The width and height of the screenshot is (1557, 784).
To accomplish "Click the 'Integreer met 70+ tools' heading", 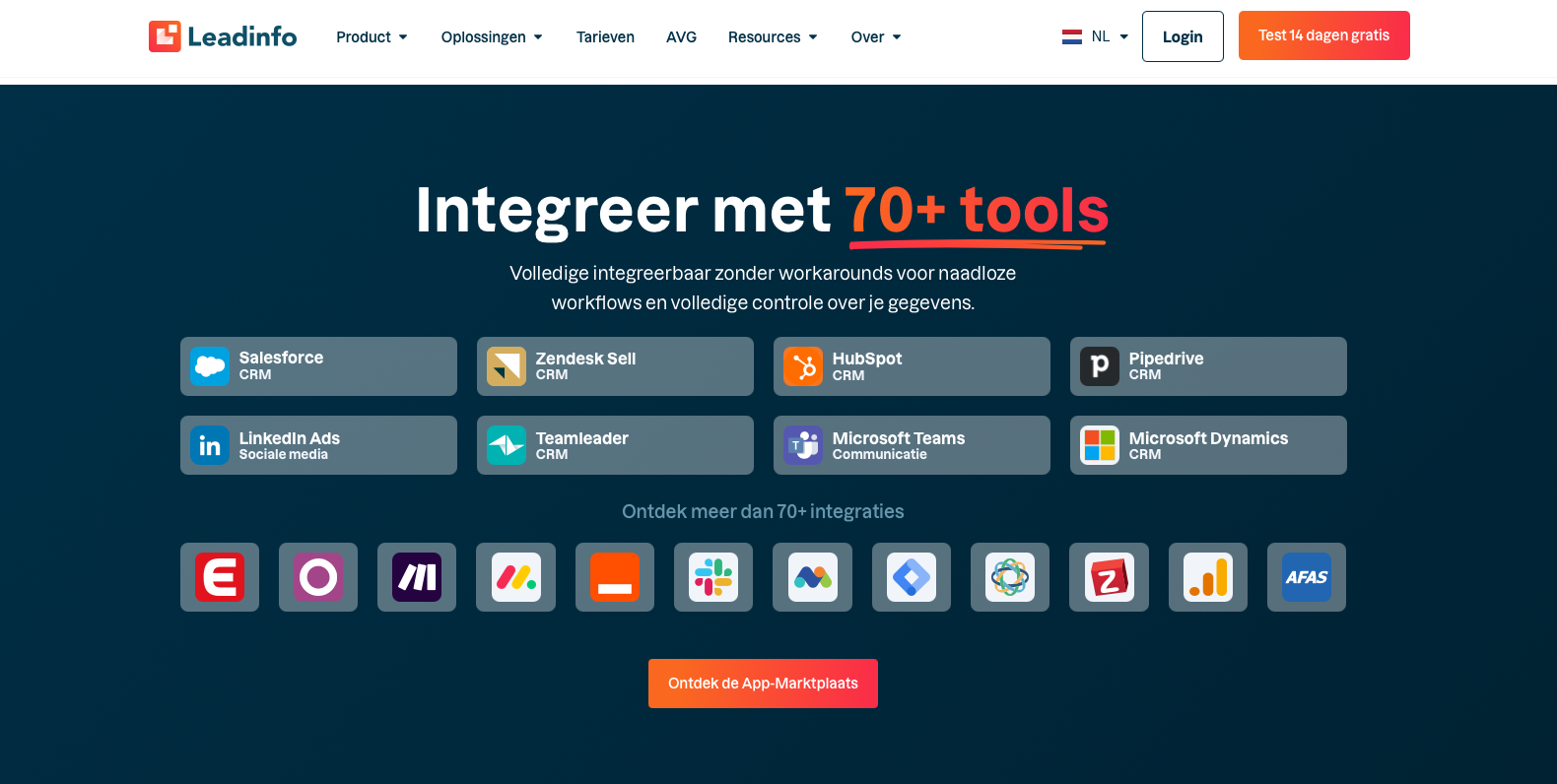I will [x=762, y=210].
